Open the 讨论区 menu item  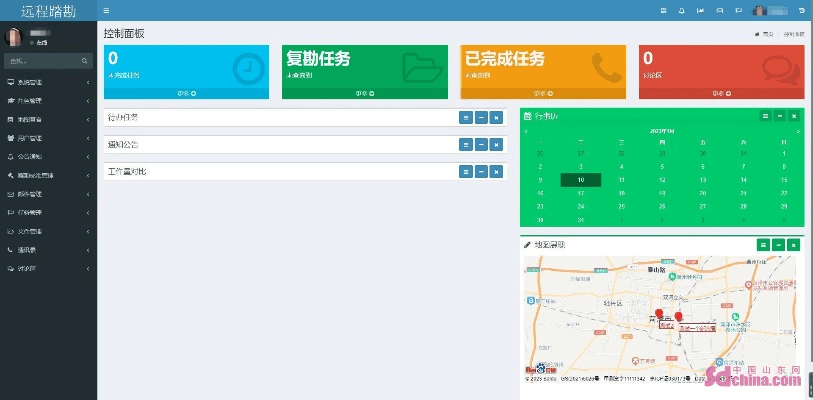(48, 269)
